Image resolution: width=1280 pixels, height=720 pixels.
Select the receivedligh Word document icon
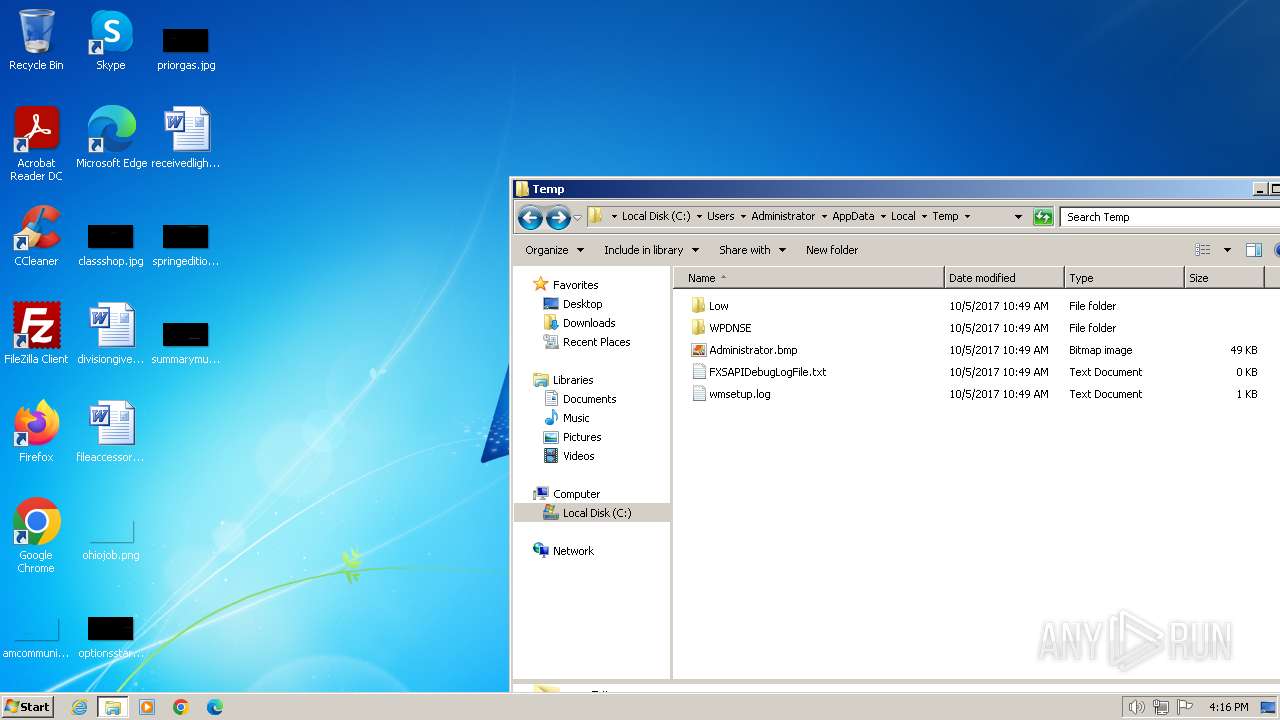(x=186, y=138)
